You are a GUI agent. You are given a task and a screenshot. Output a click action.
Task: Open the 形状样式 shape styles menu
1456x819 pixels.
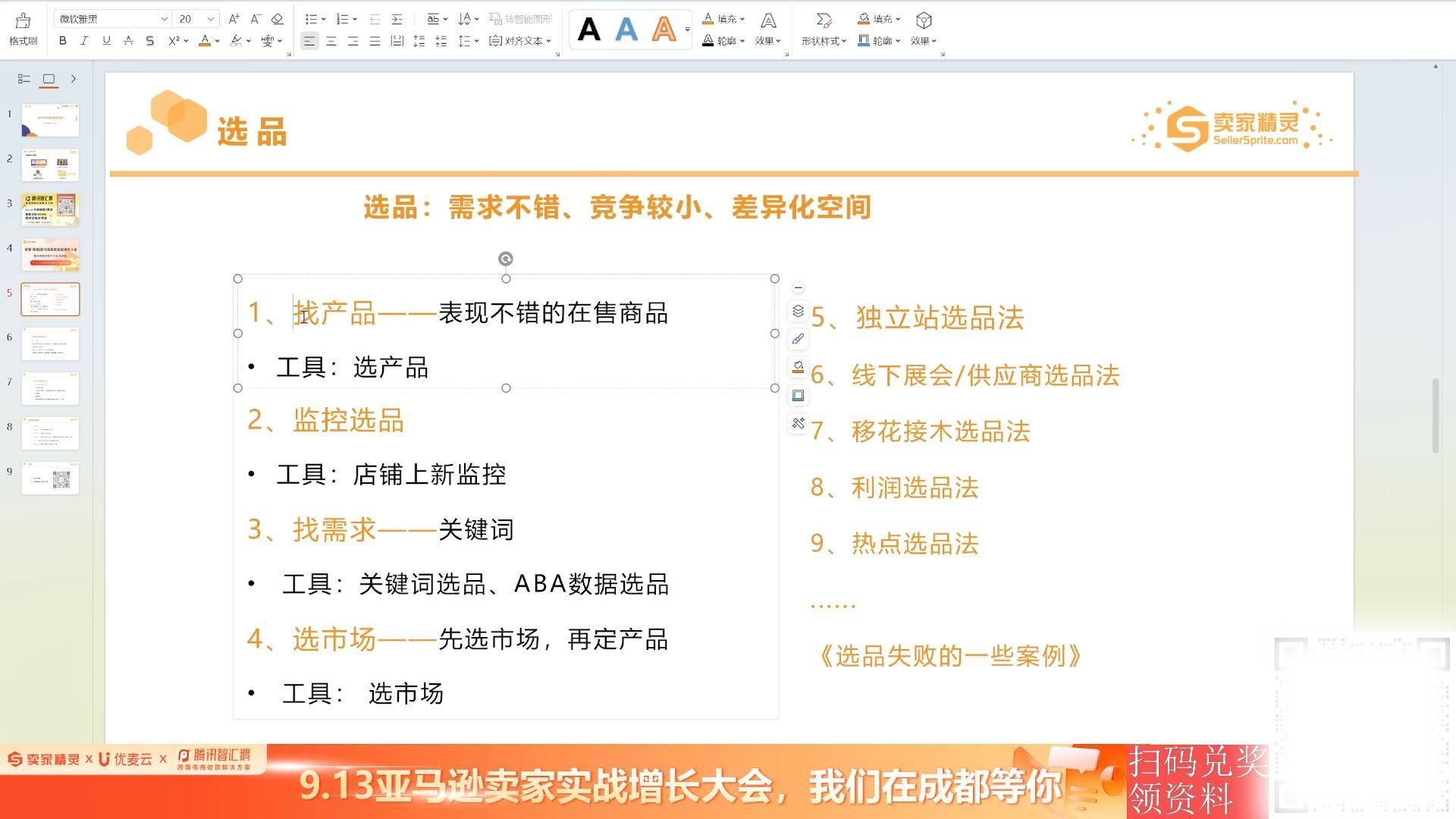coord(824,29)
